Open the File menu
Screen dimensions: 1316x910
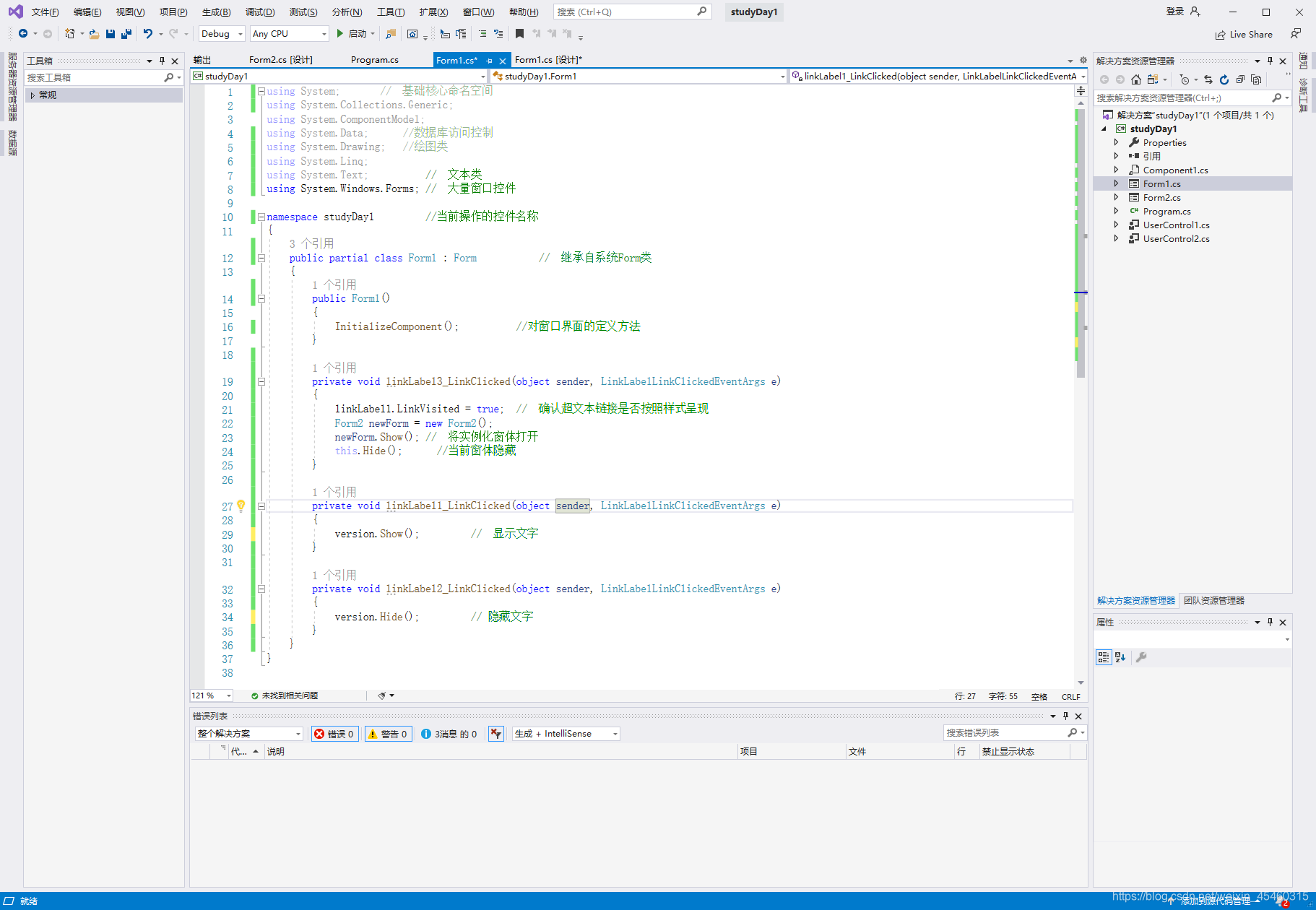click(x=45, y=12)
